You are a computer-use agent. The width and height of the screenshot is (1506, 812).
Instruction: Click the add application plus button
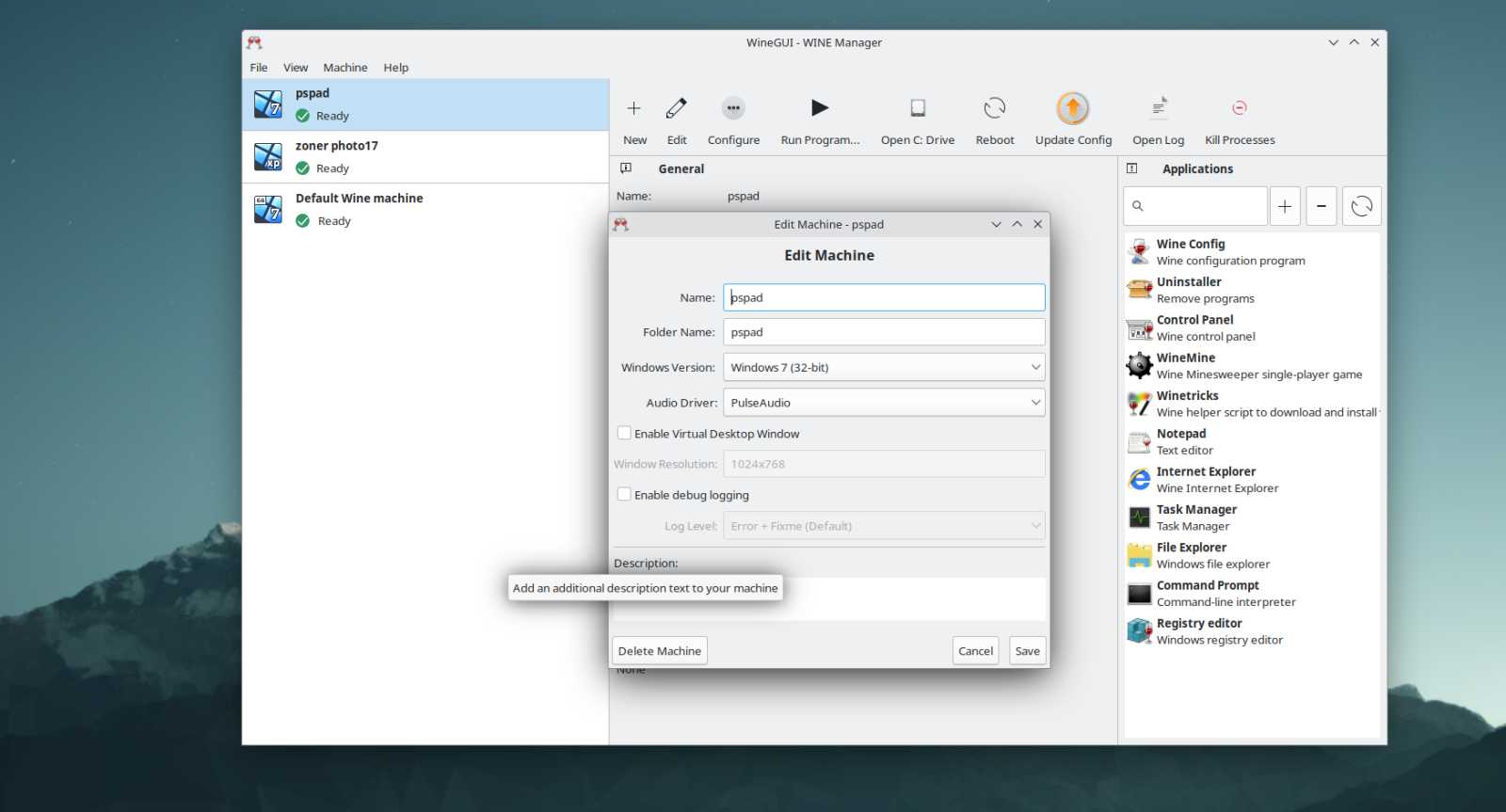click(x=1285, y=206)
